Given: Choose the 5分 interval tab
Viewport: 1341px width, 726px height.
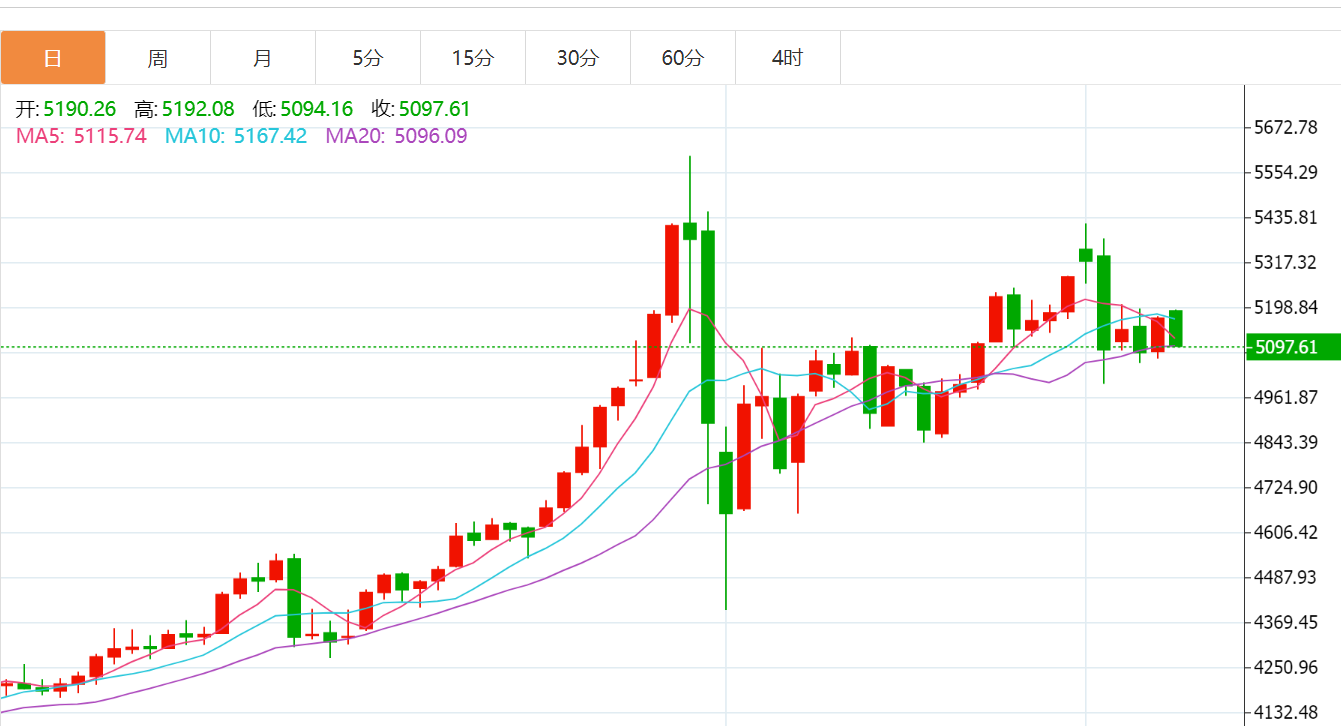Looking at the screenshot, I should click(368, 58).
